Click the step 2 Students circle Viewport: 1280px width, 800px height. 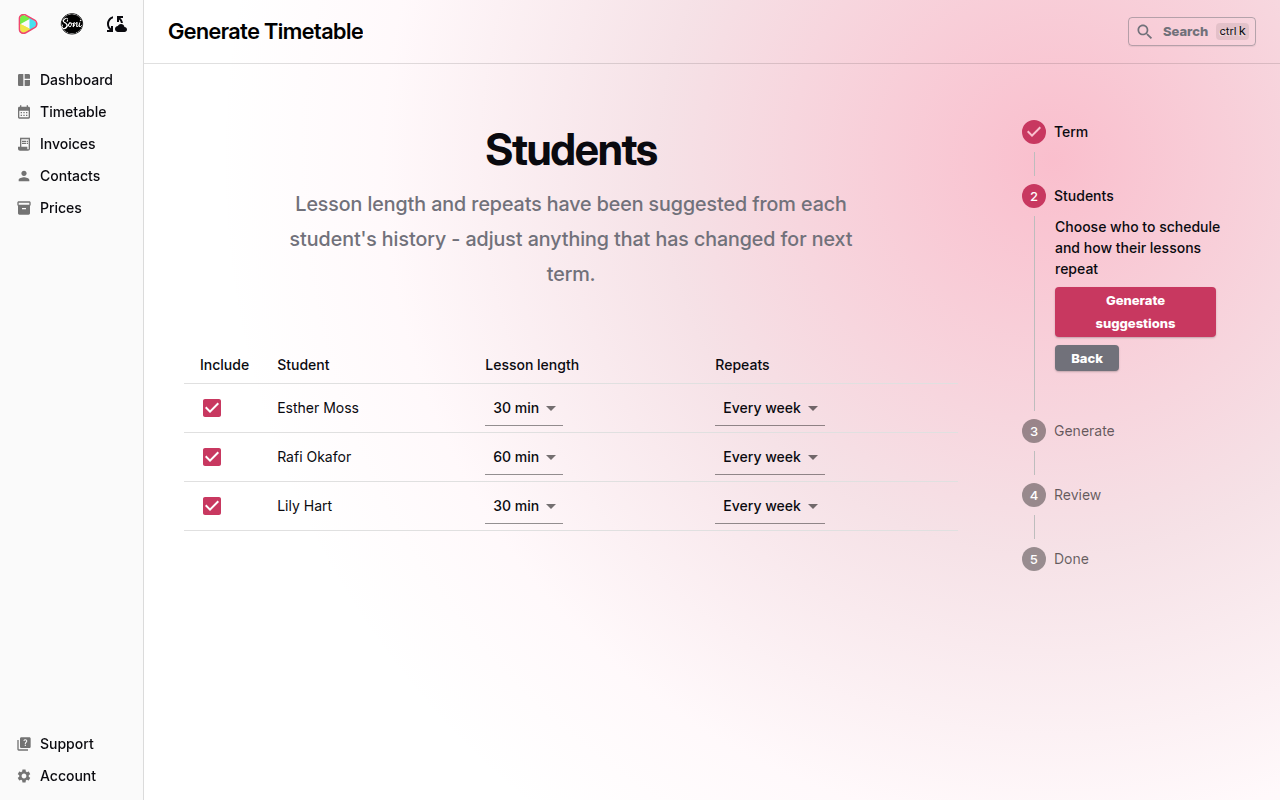tap(1034, 196)
